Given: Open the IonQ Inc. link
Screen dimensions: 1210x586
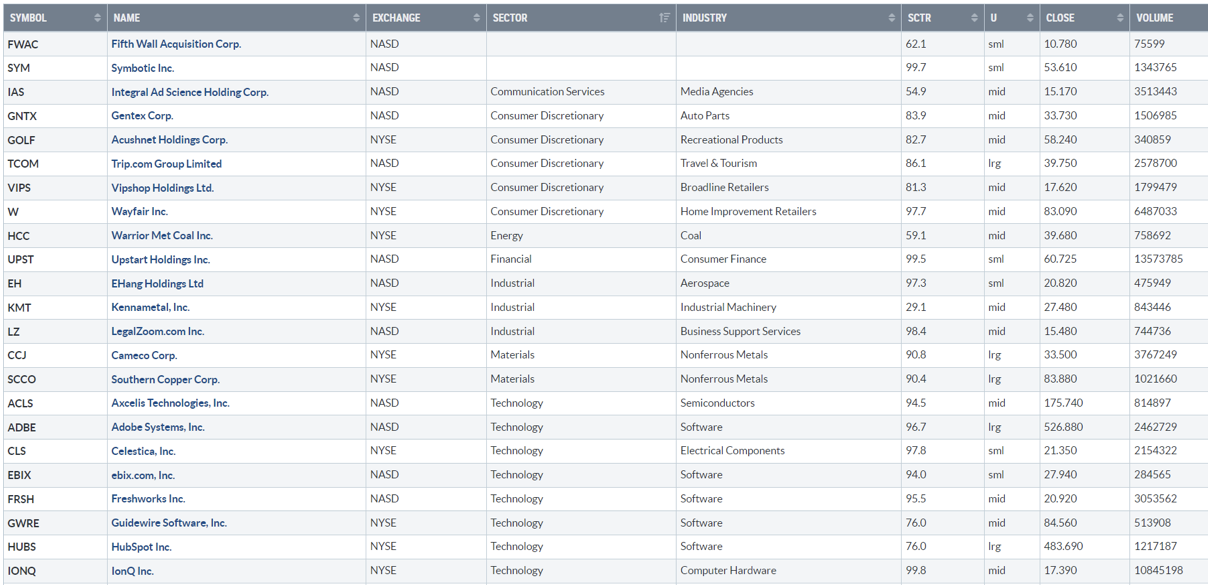Looking at the screenshot, I should pyautogui.click(x=133, y=571).
